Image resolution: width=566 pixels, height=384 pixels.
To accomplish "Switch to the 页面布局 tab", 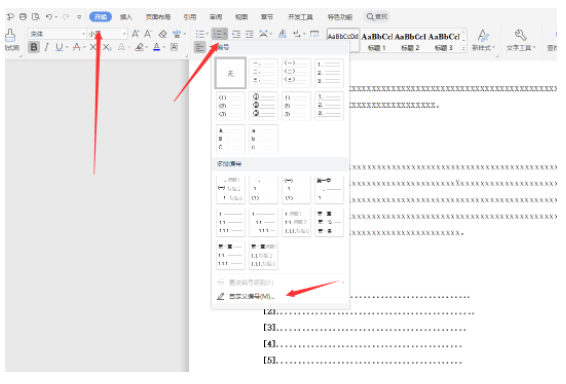I will click(x=158, y=17).
